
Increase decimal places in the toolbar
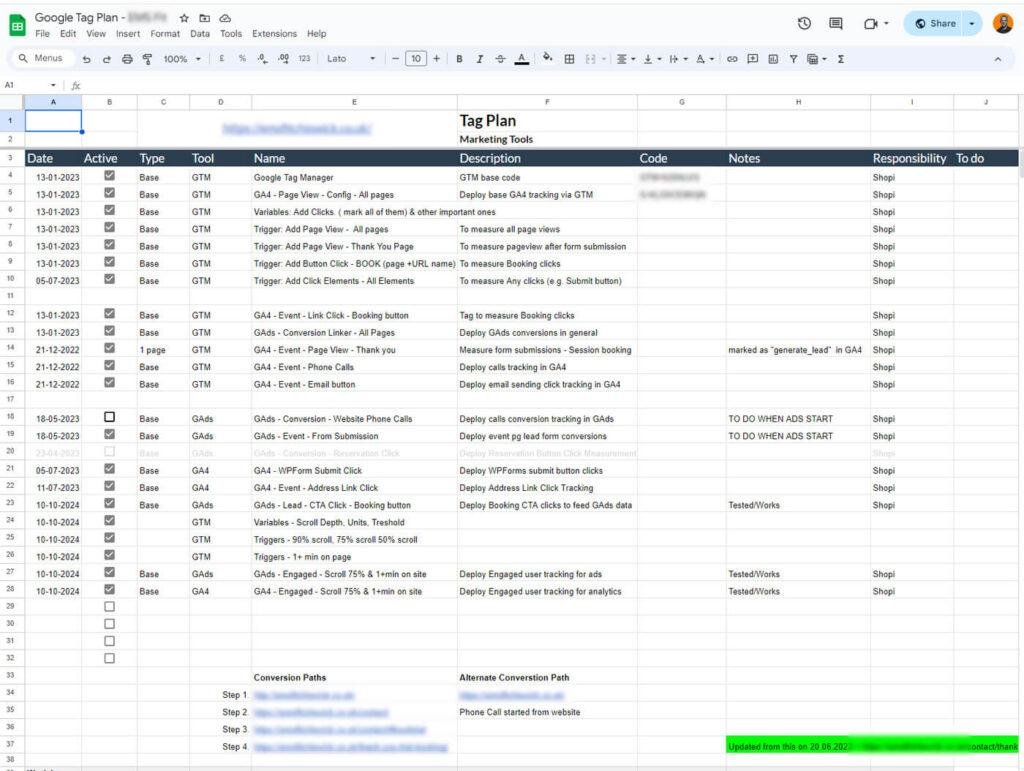click(x=283, y=59)
